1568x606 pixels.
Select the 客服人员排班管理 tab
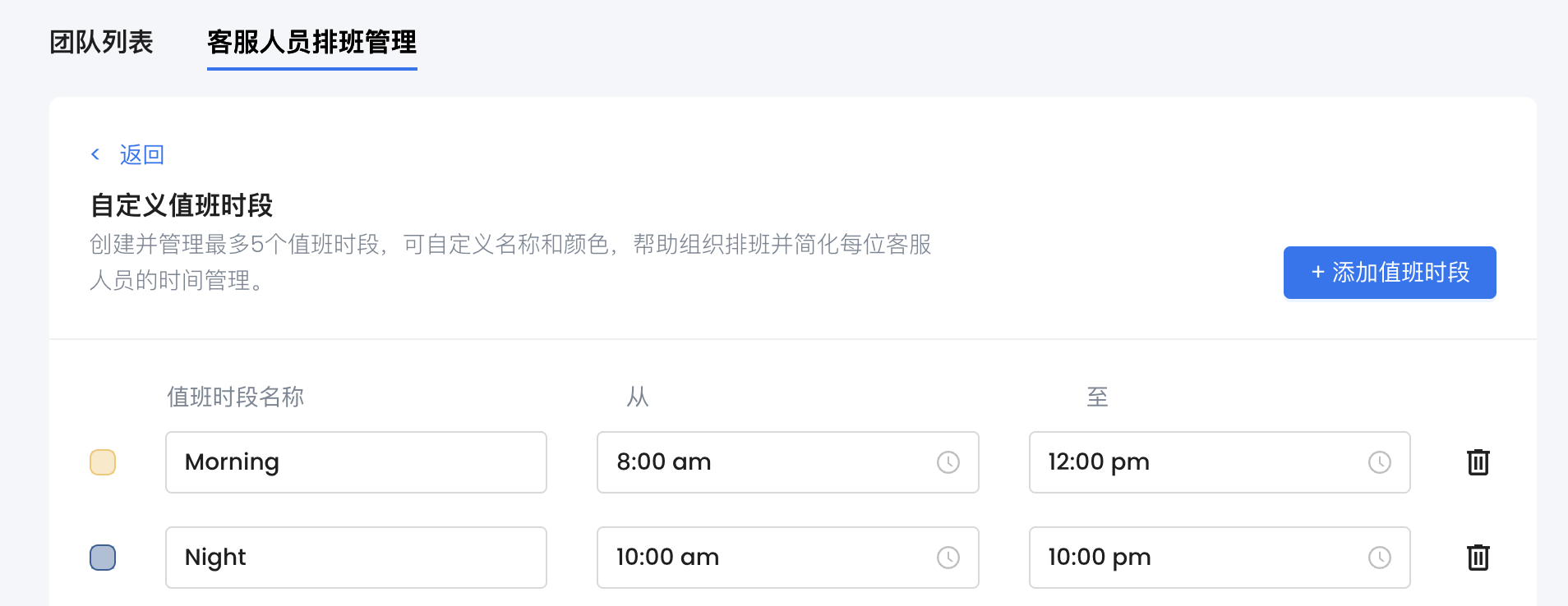pyautogui.click(x=311, y=42)
